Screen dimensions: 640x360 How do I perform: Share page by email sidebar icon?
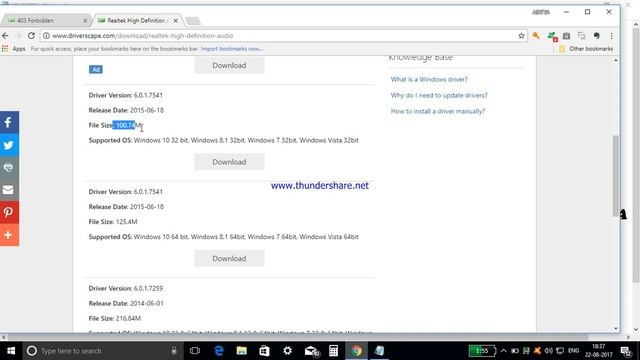pyautogui.click(x=9, y=190)
